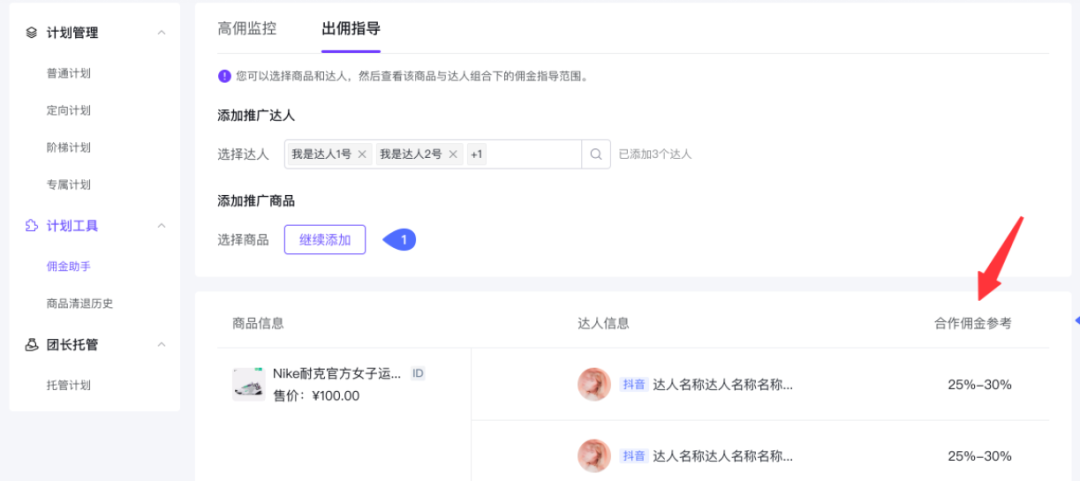Image resolution: width=1080 pixels, height=481 pixels.
Task: Click the search magnifier in 选择达人 field
Action: point(596,154)
